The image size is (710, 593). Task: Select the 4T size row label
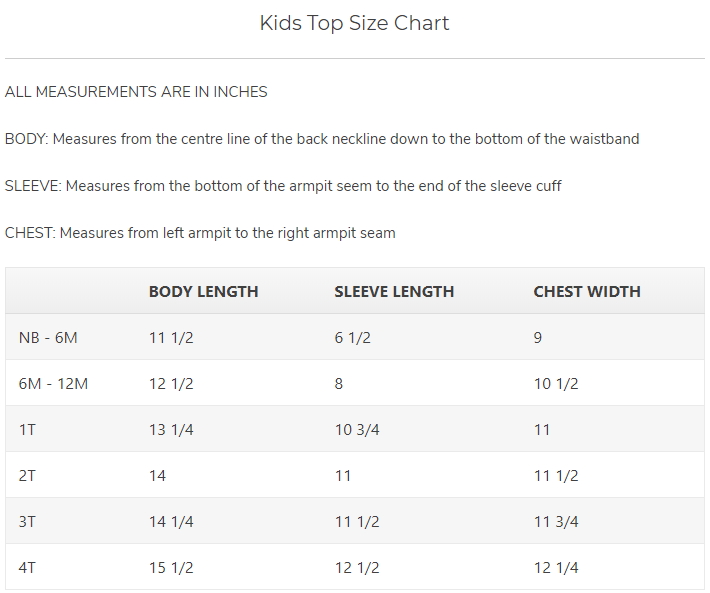[x=28, y=568]
